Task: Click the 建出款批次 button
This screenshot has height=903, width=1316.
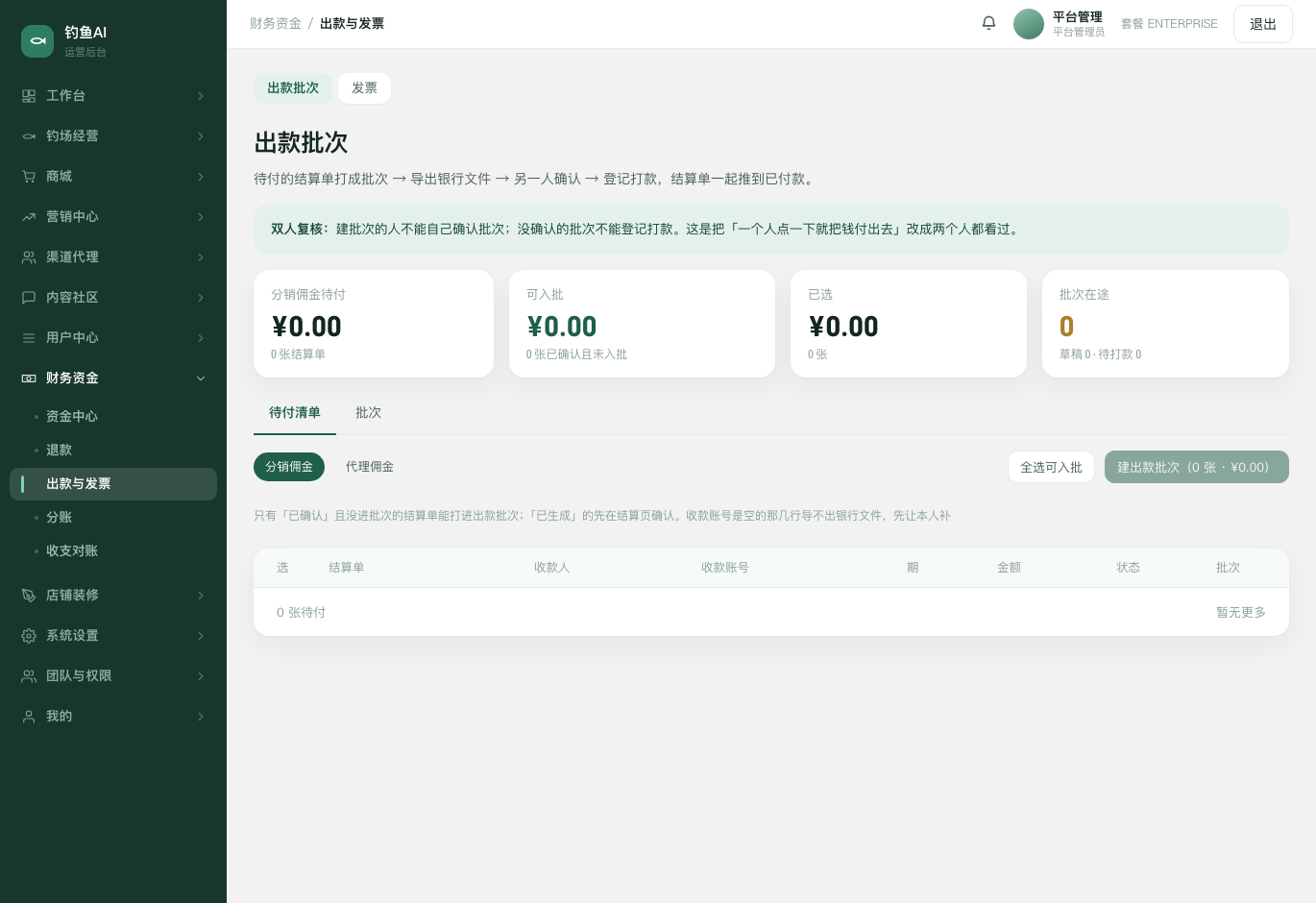Action: tap(1197, 467)
